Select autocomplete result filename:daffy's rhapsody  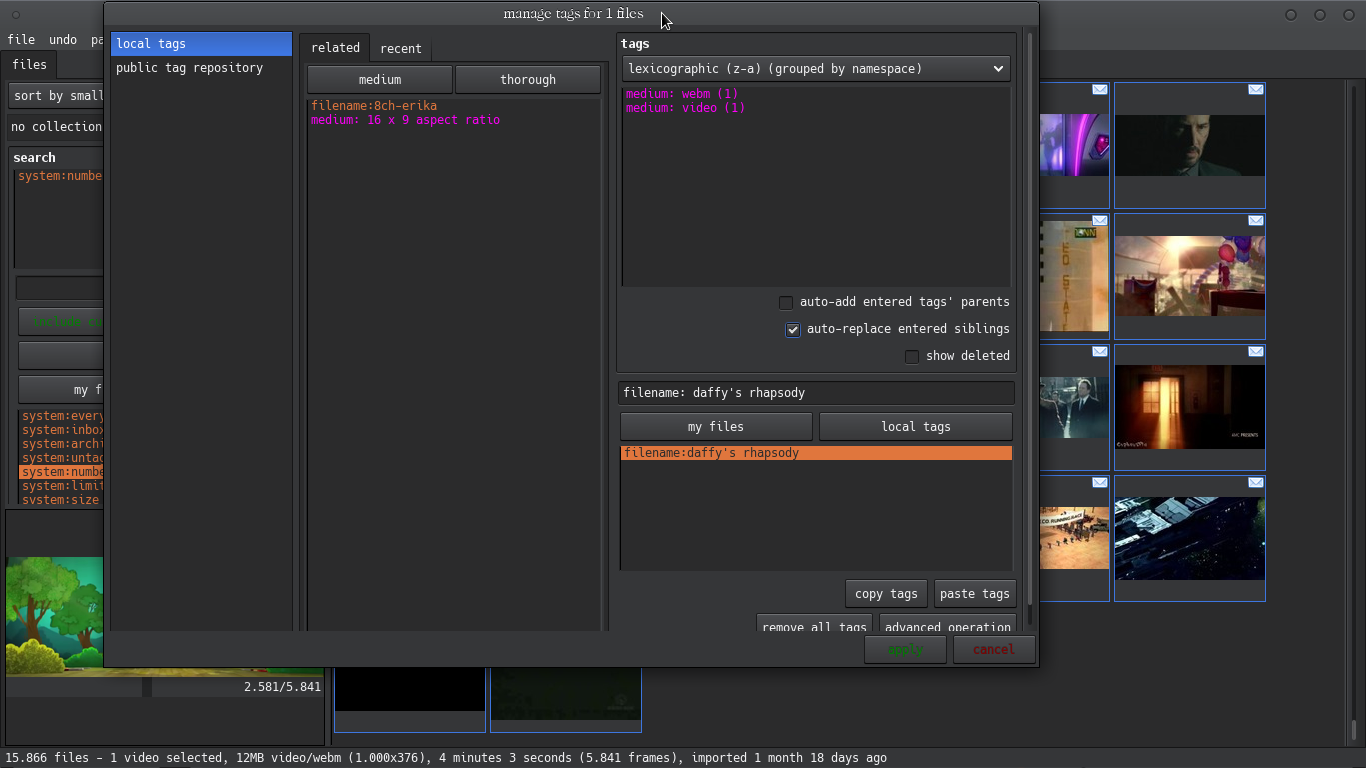coord(816,453)
